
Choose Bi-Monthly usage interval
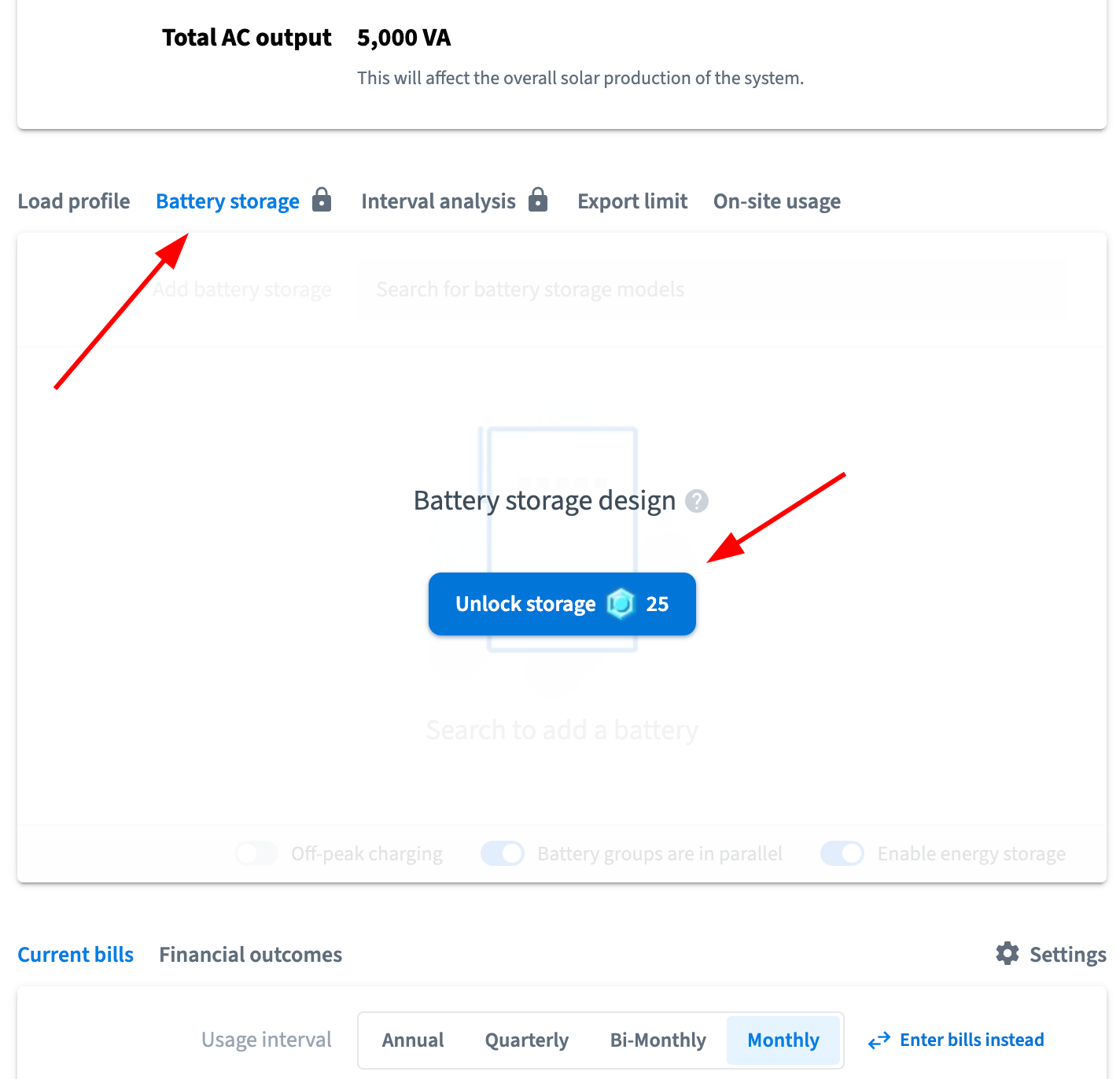pyautogui.click(x=658, y=1040)
